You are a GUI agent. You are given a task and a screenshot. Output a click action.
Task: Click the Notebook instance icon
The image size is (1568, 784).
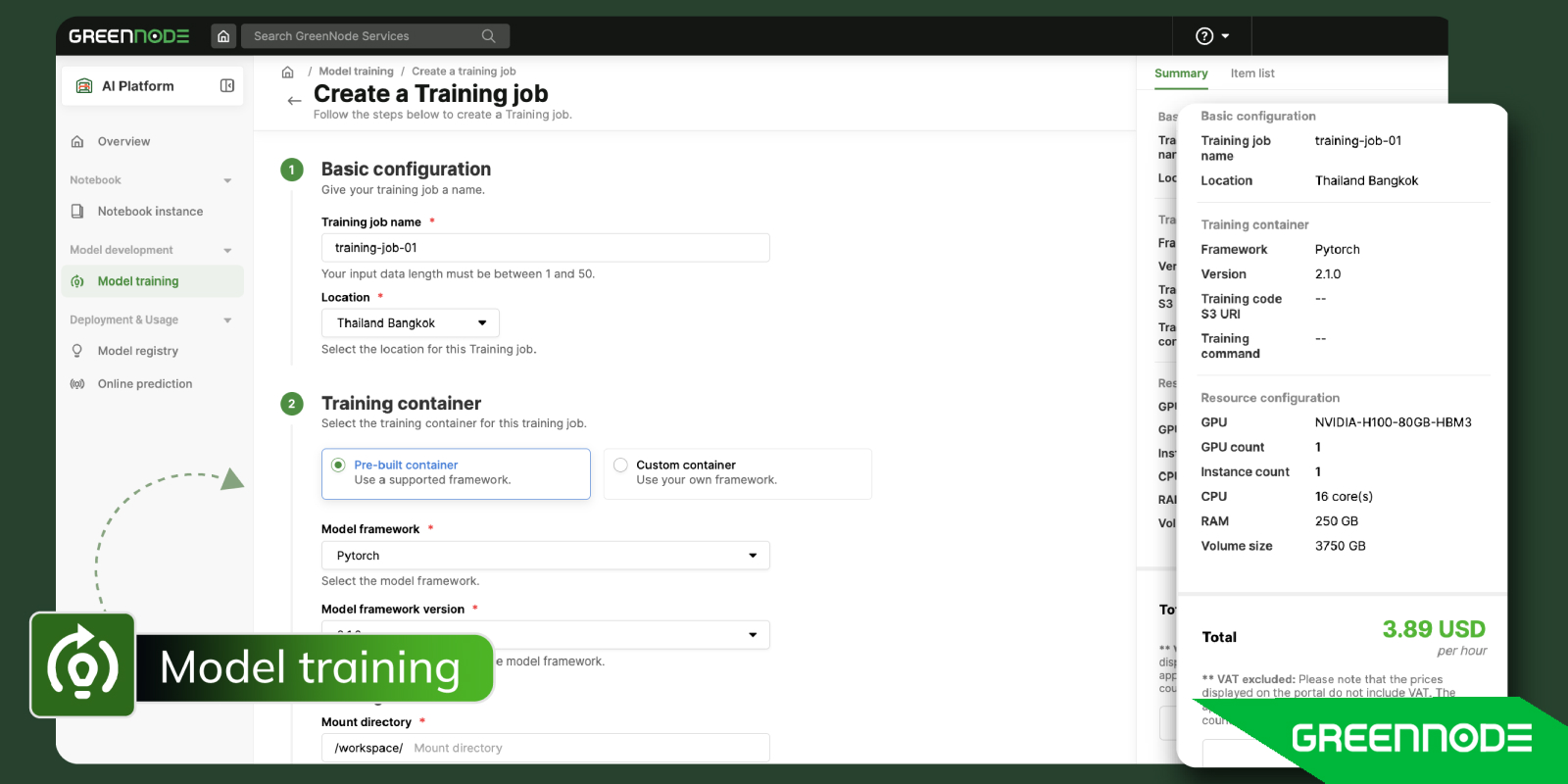point(77,212)
